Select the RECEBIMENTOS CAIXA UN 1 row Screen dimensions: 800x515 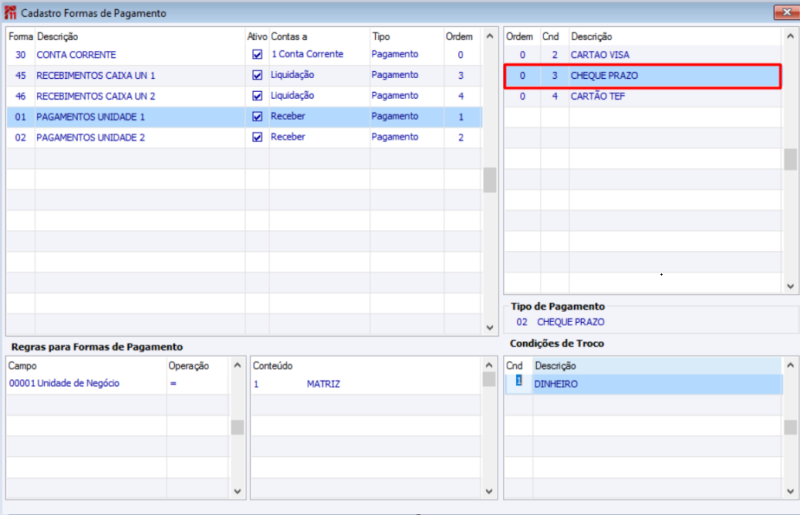click(244, 76)
